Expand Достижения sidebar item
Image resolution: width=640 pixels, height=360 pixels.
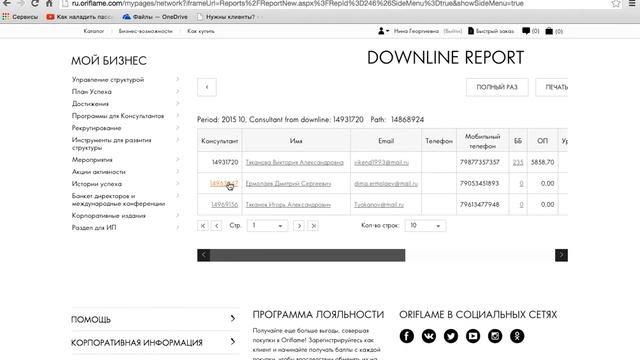(125, 104)
